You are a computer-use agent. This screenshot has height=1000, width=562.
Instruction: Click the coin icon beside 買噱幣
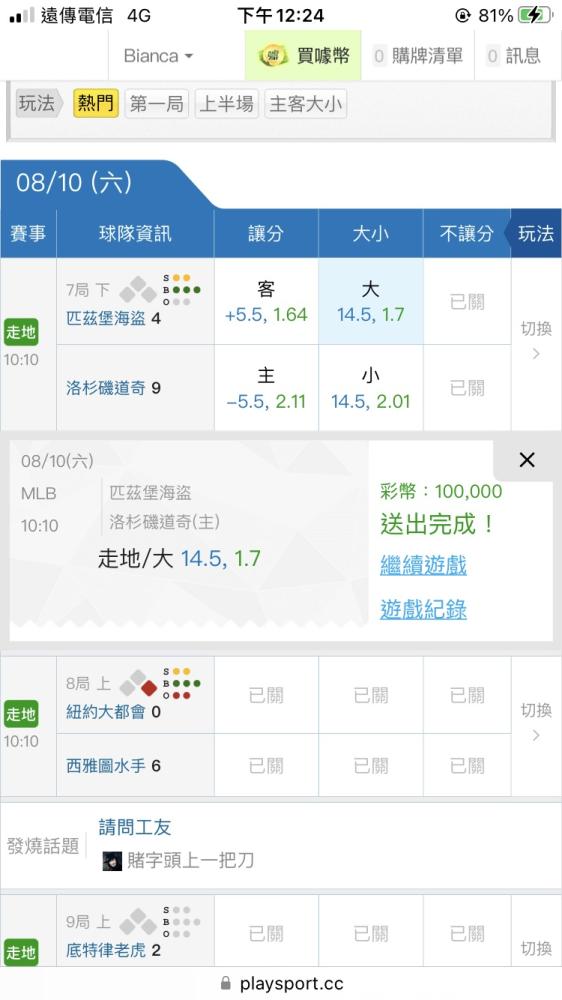[273, 56]
